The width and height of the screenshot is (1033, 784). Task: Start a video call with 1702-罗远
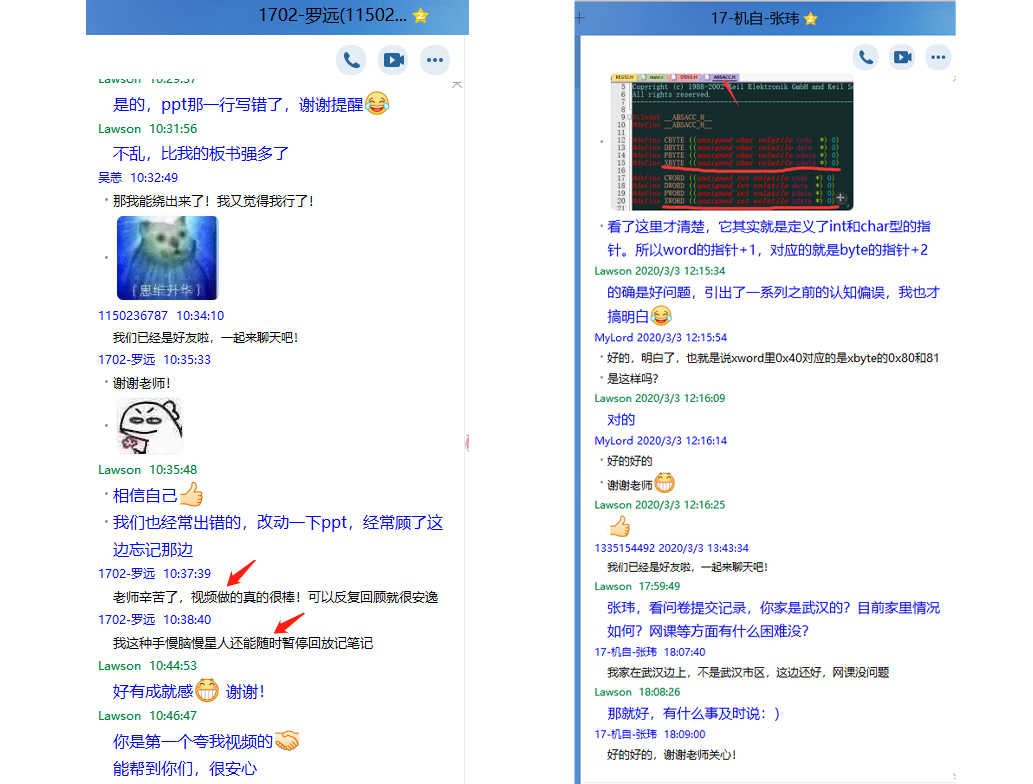click(393, 60)
